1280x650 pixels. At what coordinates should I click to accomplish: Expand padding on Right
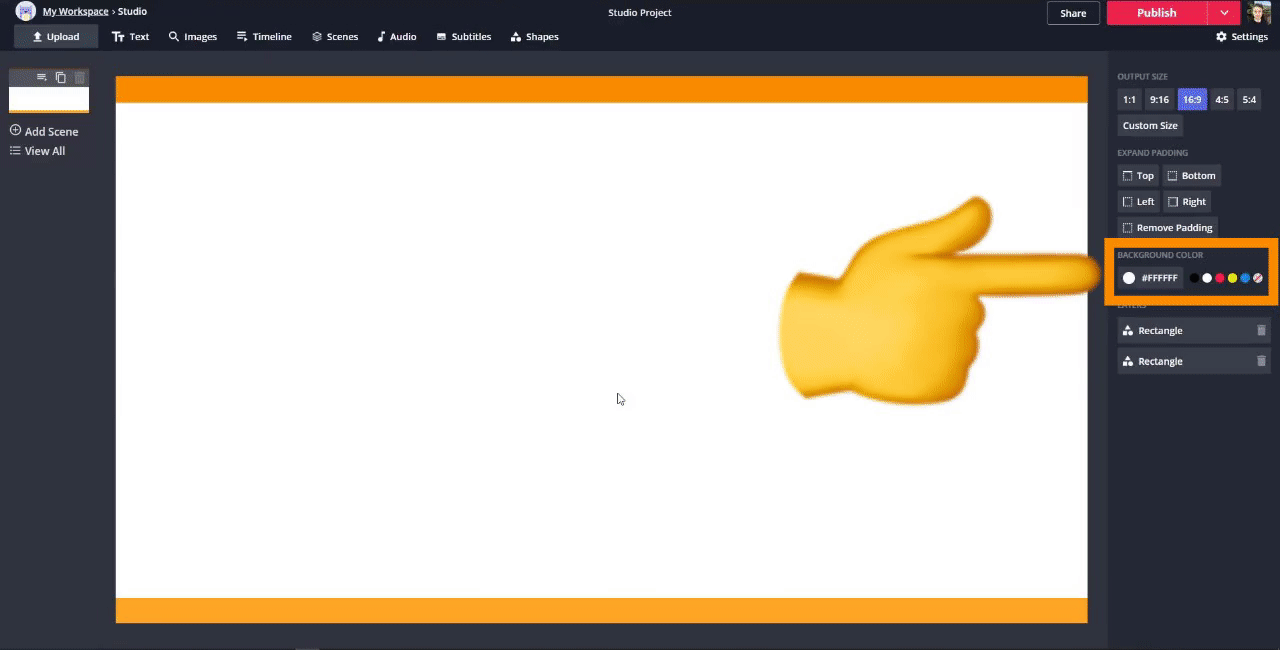pyautogui.click(x=1187, y=202)
